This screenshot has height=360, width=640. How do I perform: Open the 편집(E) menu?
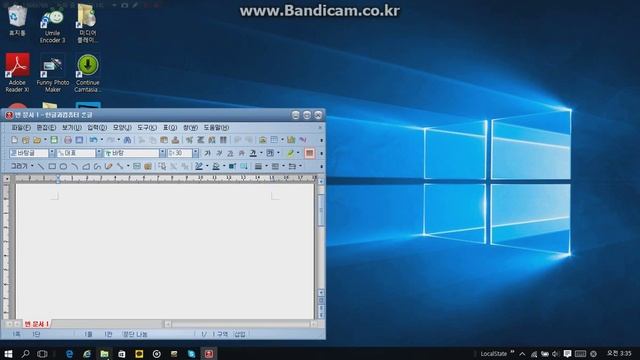pos(46,128)
